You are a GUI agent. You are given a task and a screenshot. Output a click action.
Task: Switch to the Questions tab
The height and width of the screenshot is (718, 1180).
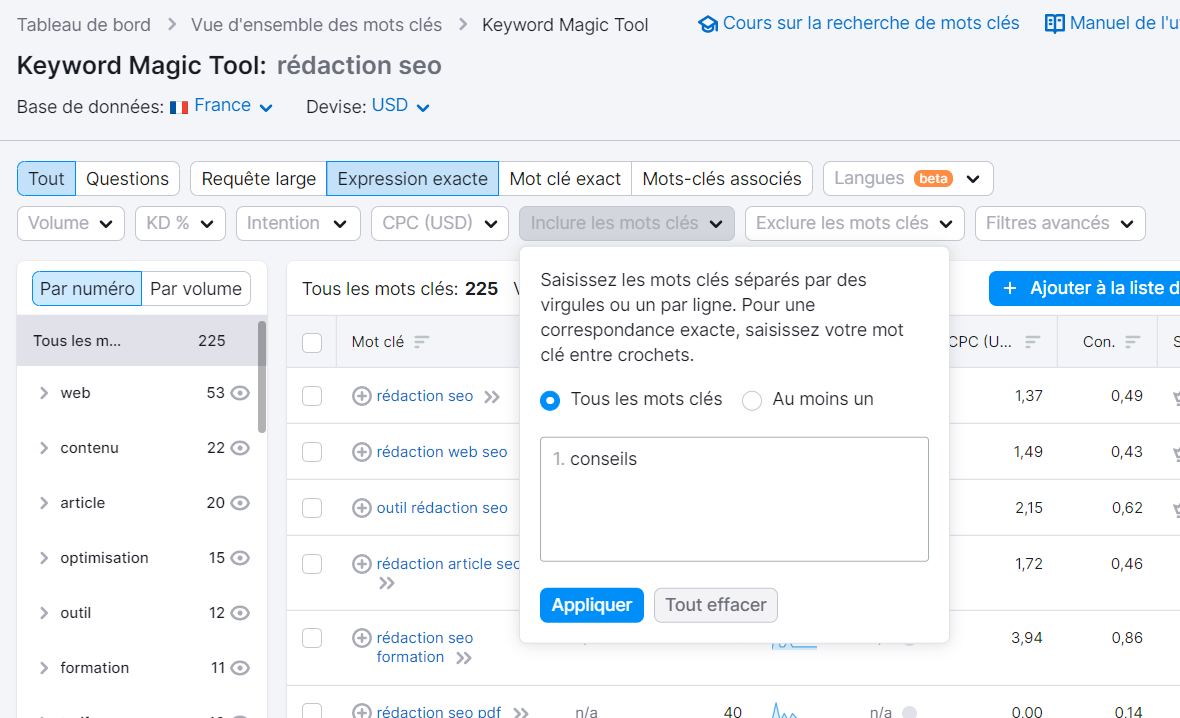[127, 177]
